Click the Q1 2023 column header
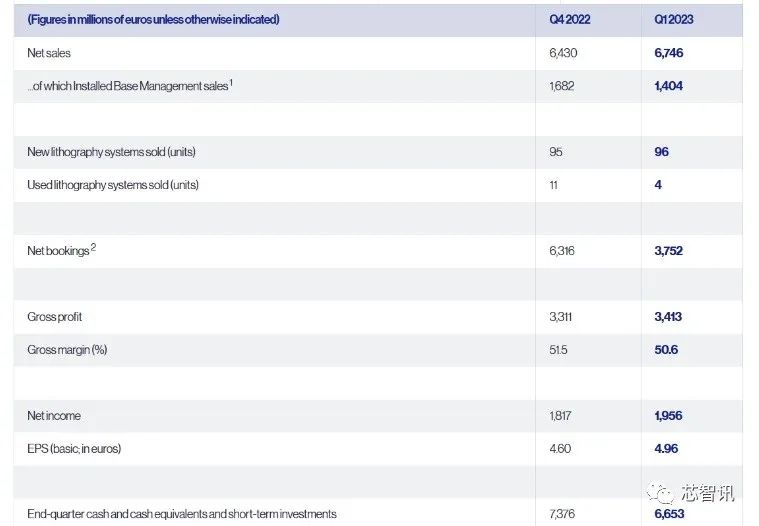759x526 pixels. (x=673, y=19)
